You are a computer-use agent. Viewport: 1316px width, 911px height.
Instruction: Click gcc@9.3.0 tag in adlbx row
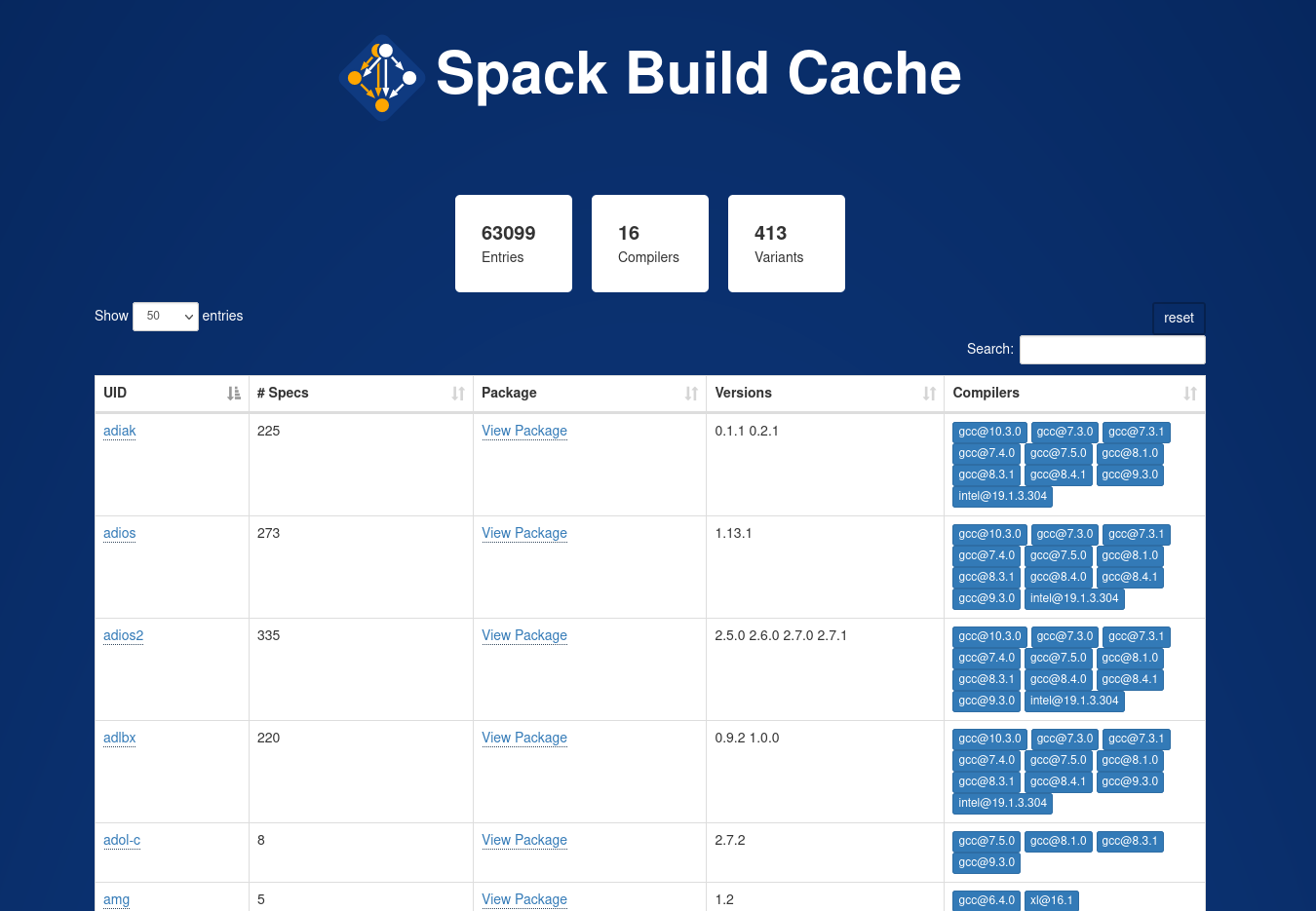(x=1130, y=781)
